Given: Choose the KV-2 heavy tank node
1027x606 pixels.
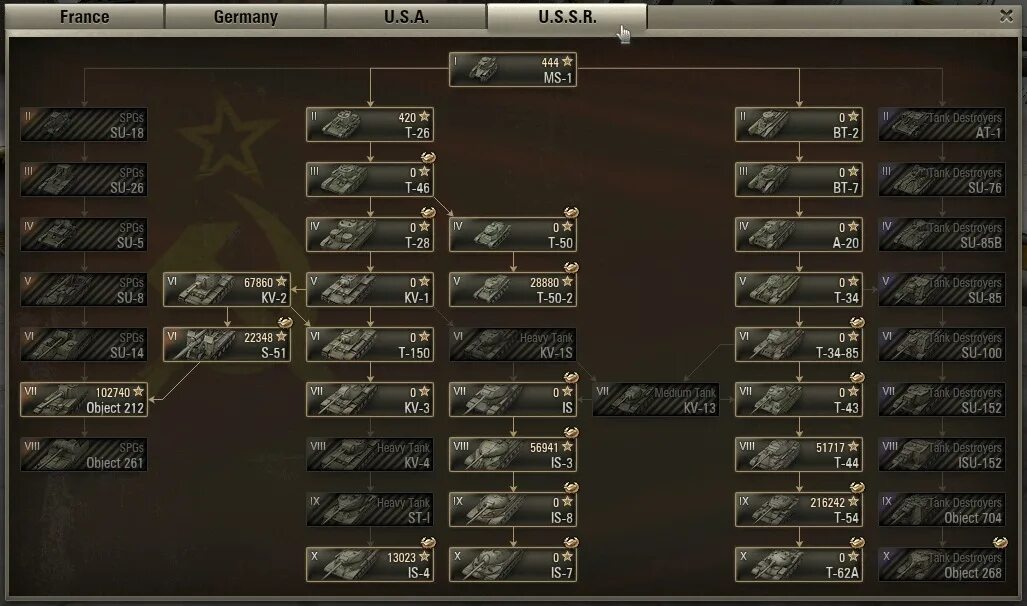Looking at the screenshot, I should point(227,290).
